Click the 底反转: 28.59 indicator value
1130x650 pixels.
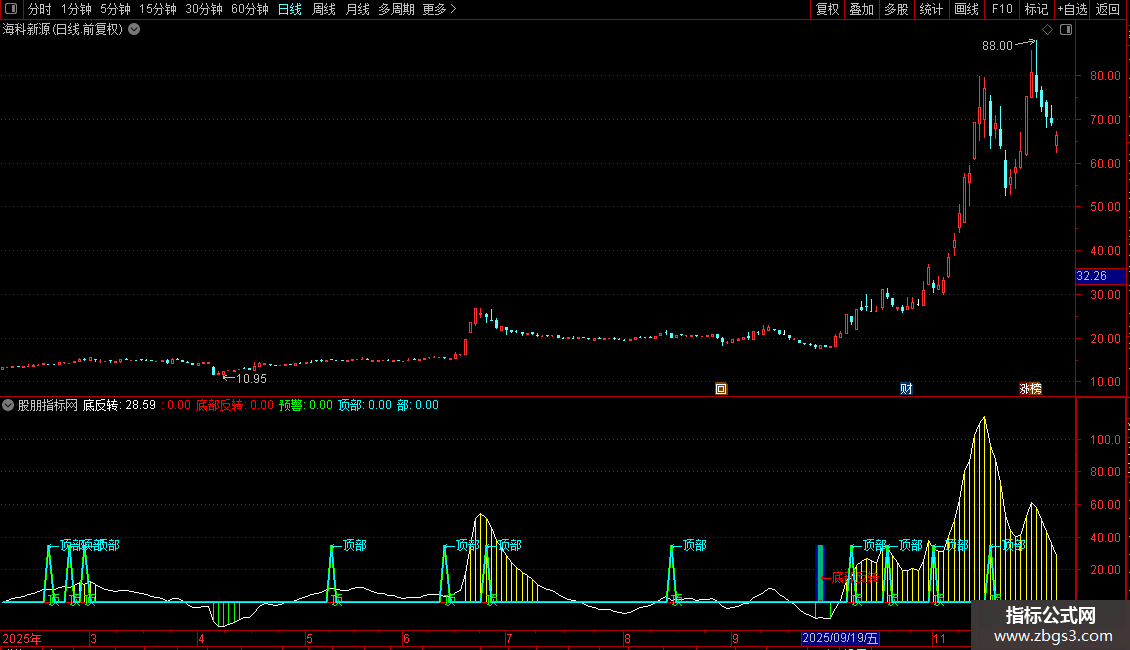pyautogui.click(x=119, y=405)
